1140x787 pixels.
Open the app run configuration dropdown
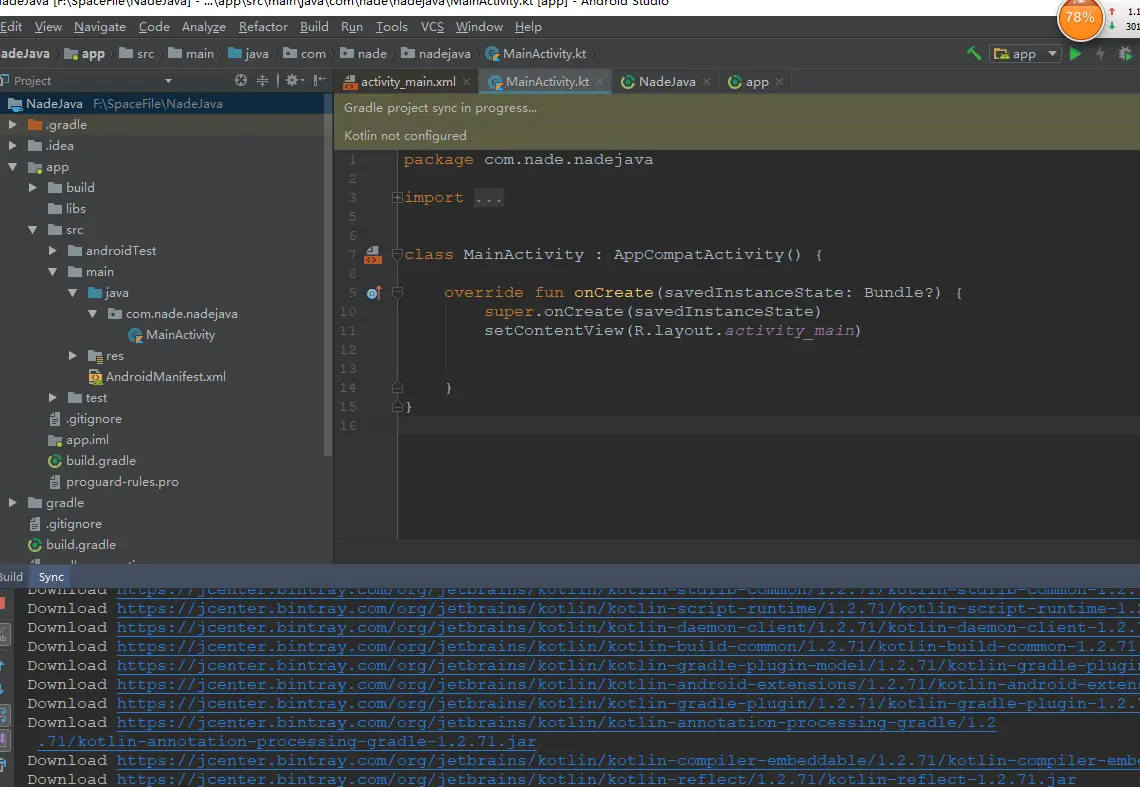(1024, 53)
